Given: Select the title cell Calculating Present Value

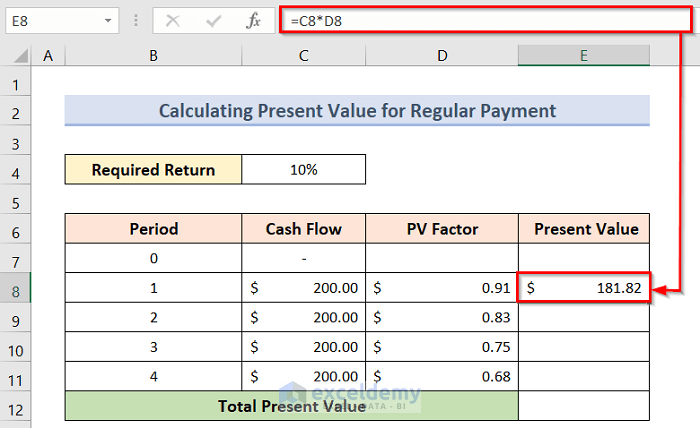Looking at the screenshot, I should click(x=357, y=111).
